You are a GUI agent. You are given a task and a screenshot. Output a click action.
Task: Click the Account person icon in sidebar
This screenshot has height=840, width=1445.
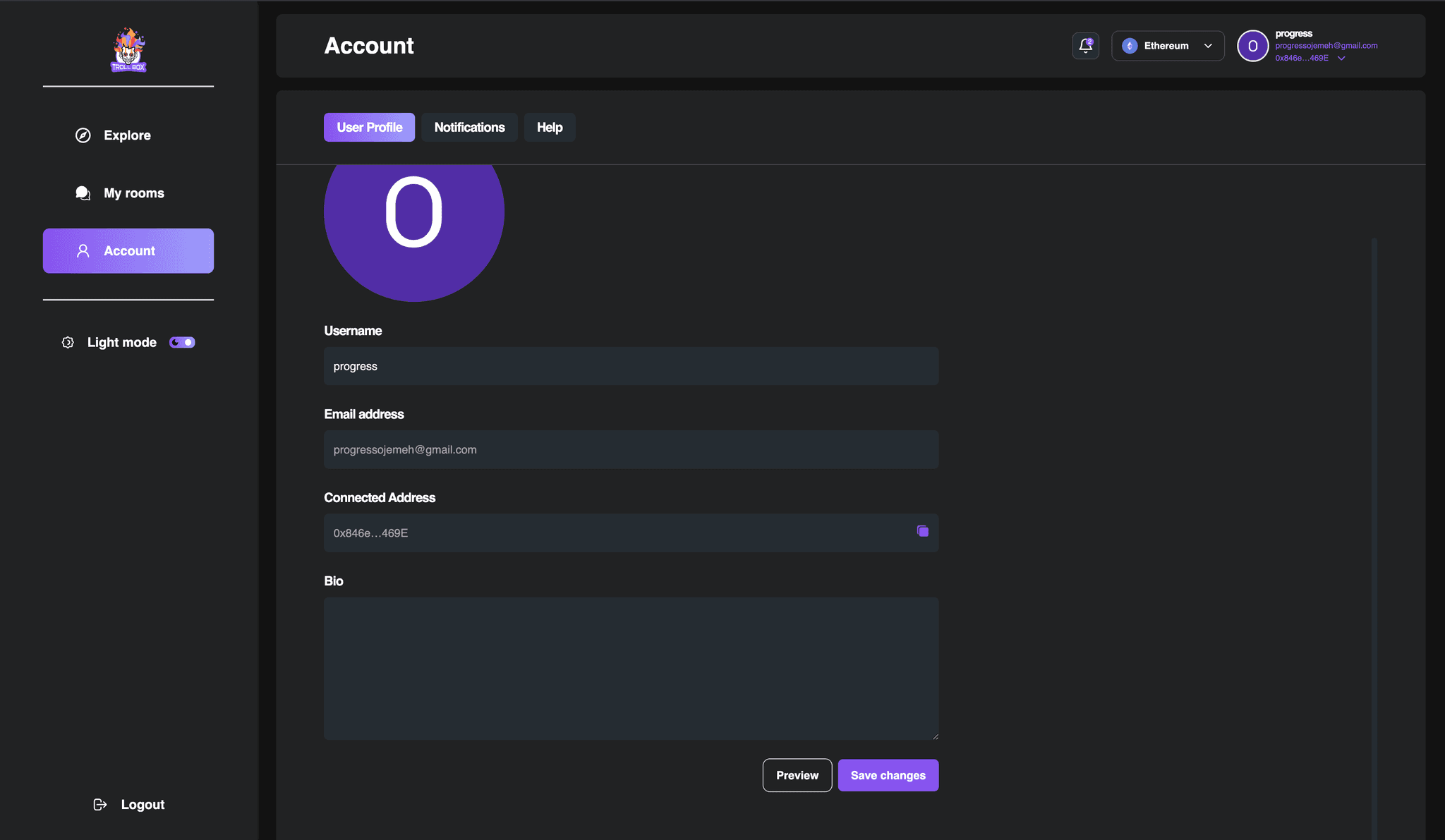coord(83,250)
